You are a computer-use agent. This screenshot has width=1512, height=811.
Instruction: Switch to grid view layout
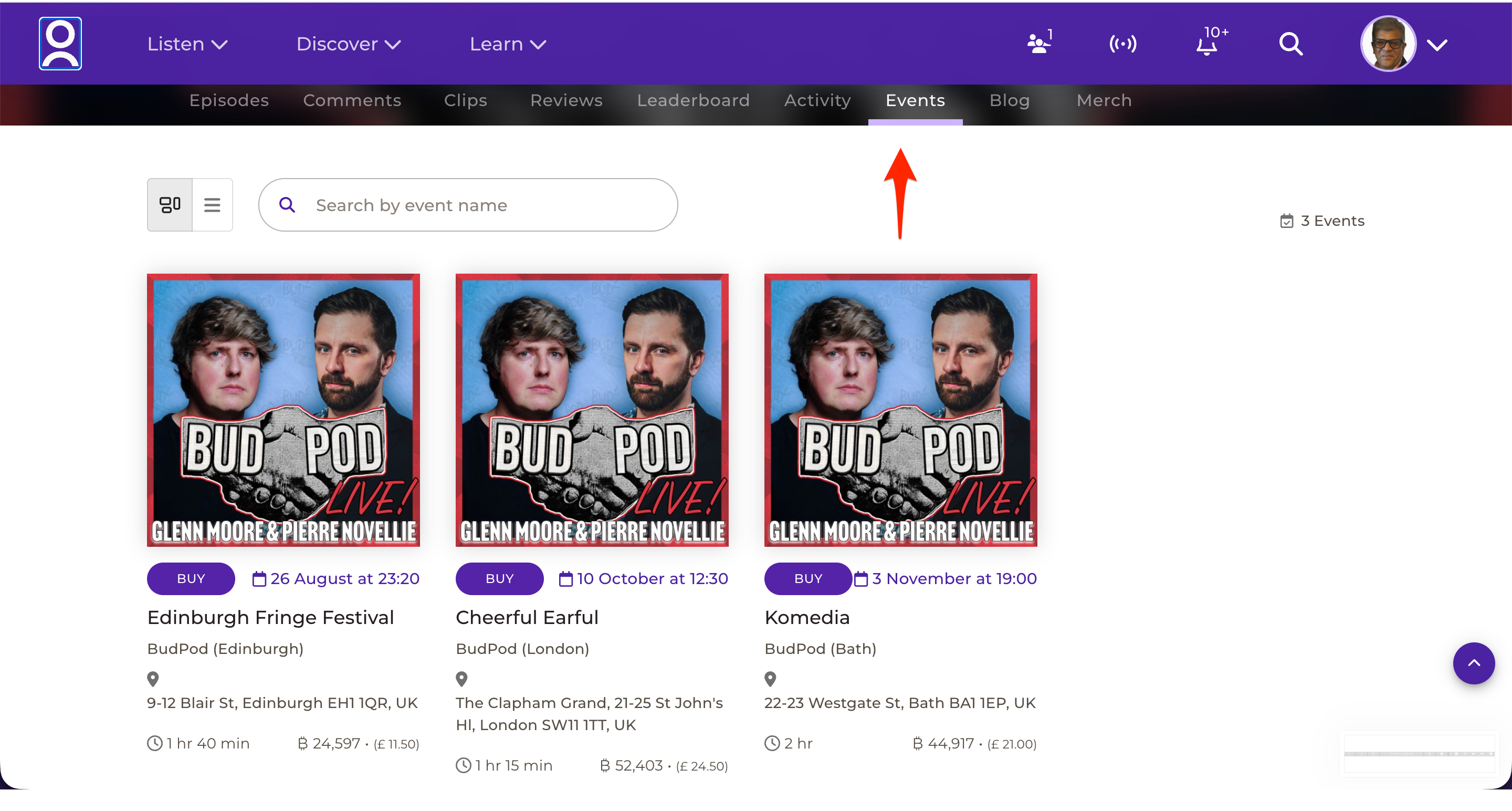coord(170,205)
